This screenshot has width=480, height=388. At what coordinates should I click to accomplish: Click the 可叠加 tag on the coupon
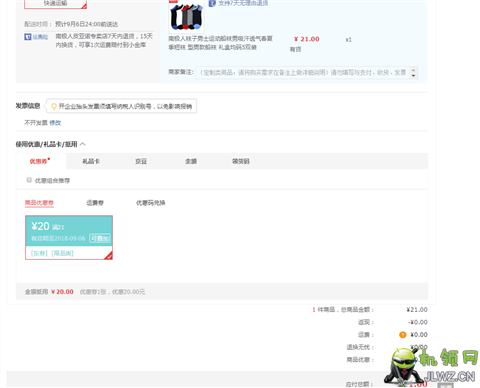point(100,238)
